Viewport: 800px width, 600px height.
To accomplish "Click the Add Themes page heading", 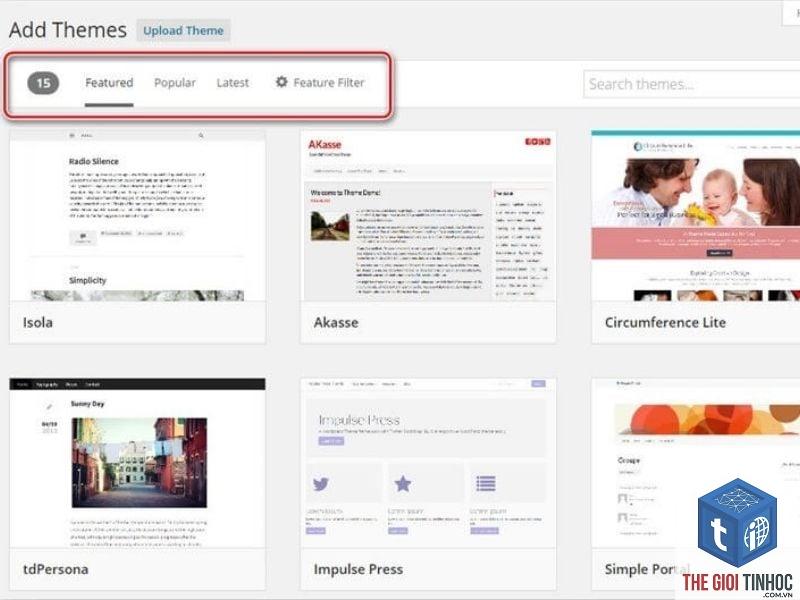I will 68,30.
